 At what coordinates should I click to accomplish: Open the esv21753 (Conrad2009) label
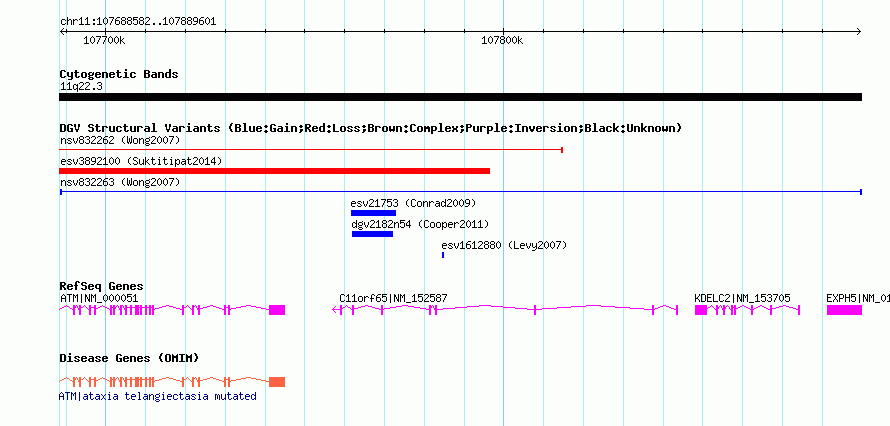(413, 203)
